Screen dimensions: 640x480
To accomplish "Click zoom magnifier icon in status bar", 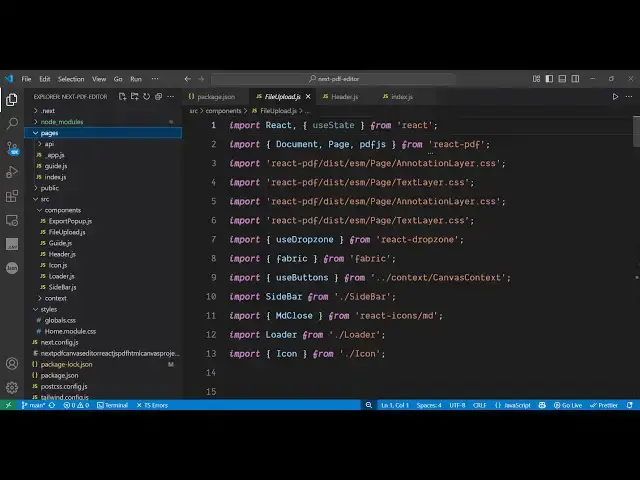I will 369,405.
